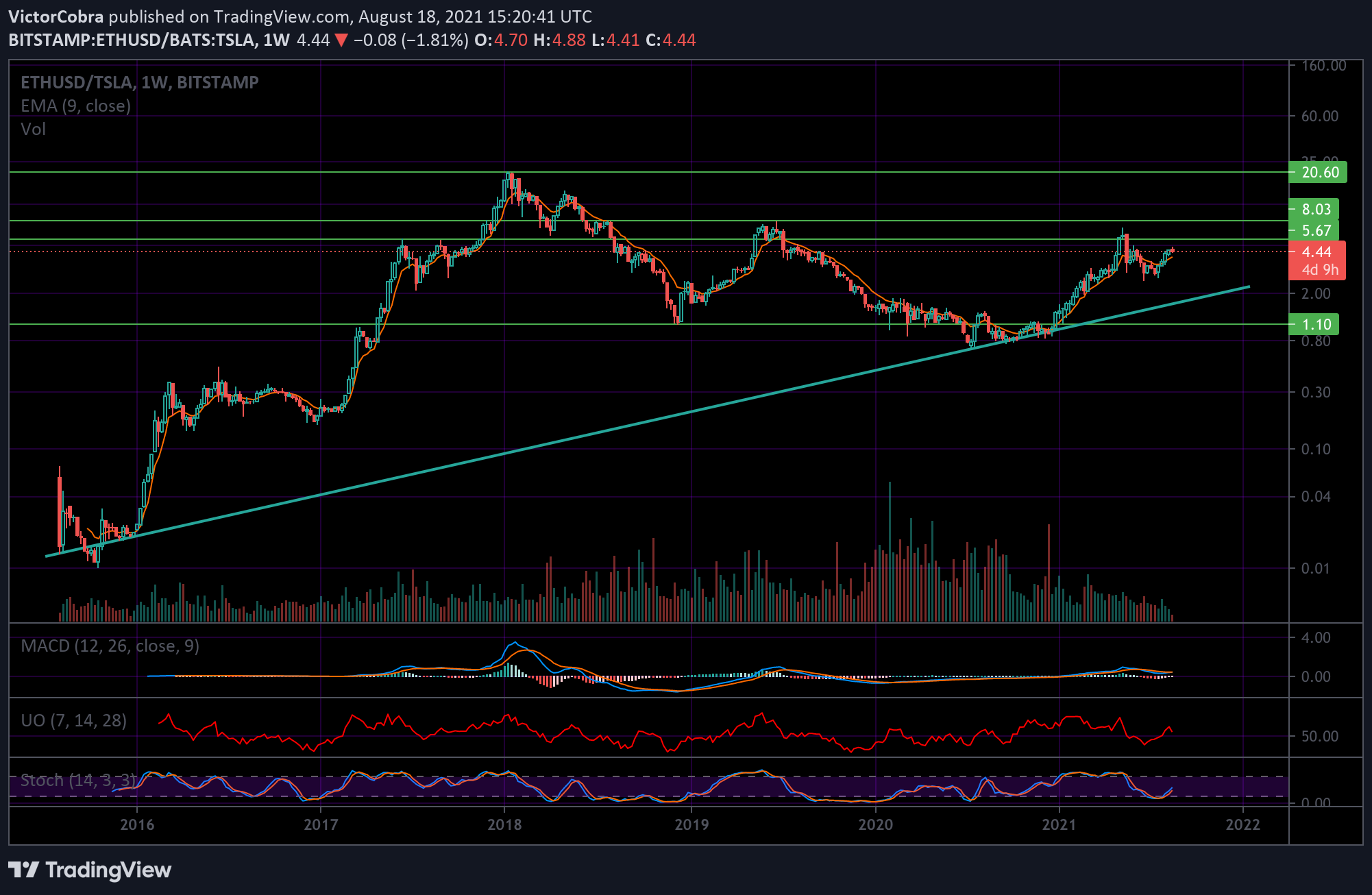
Task: Click the red down-triangle change indicator
Action: point(341,40)
